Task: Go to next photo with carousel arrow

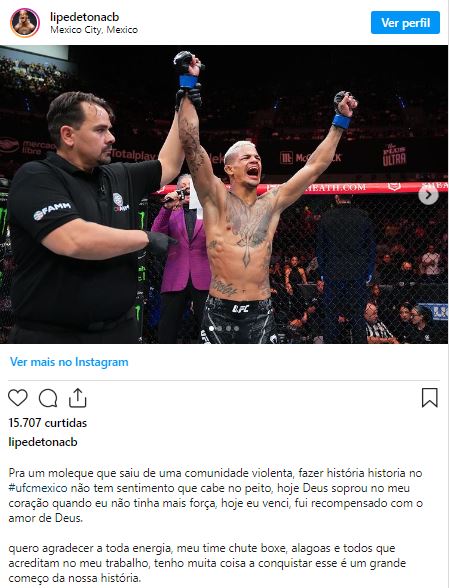Action: [428, 195]
